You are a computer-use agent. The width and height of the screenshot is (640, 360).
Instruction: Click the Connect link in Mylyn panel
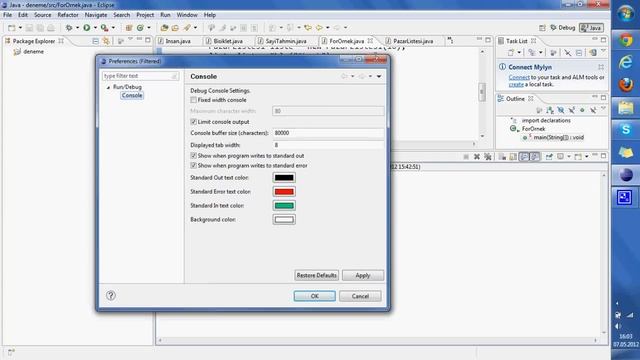coord(519,78)
